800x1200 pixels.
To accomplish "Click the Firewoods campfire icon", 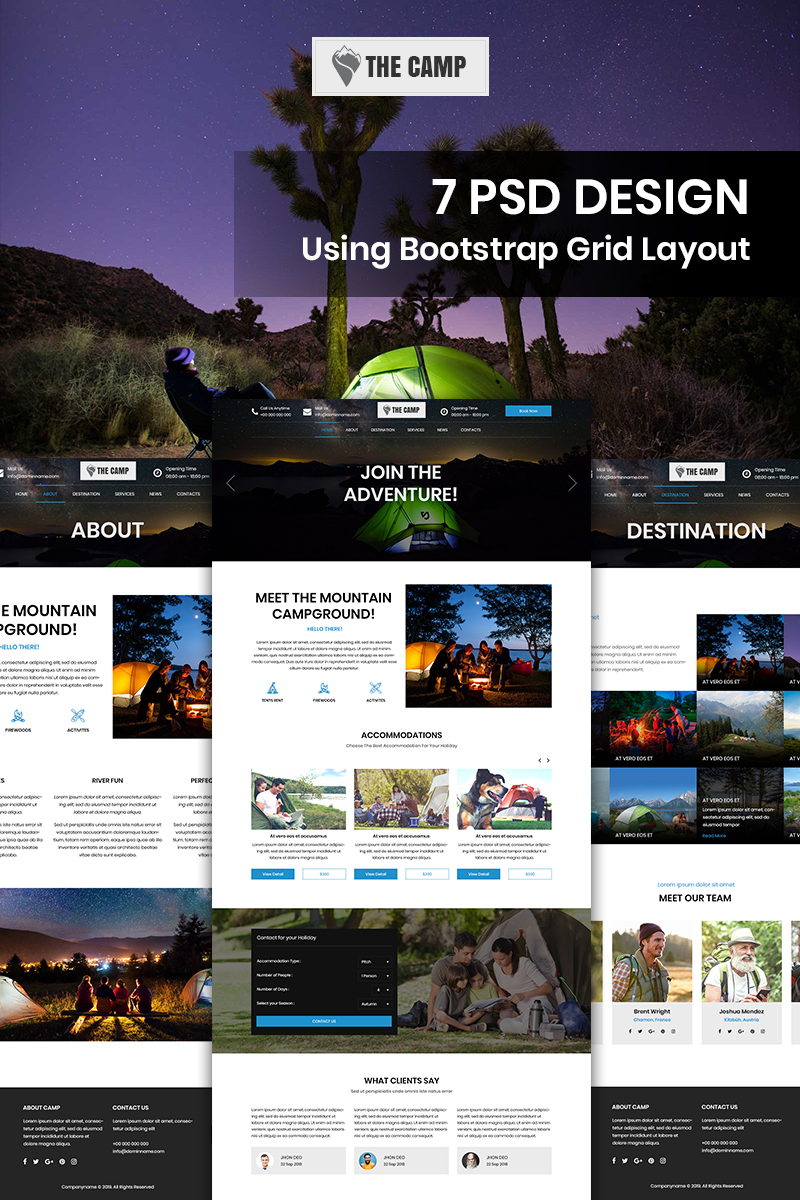I will pyautogui.click(x=323, y=688).
